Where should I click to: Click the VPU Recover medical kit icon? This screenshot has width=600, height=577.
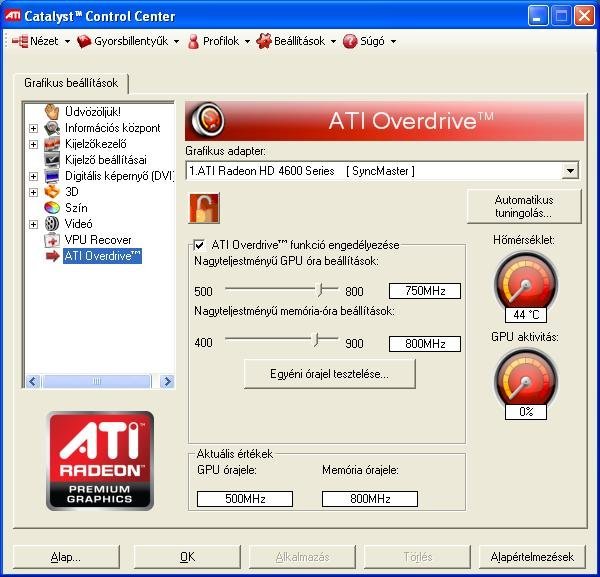(52, 240)
